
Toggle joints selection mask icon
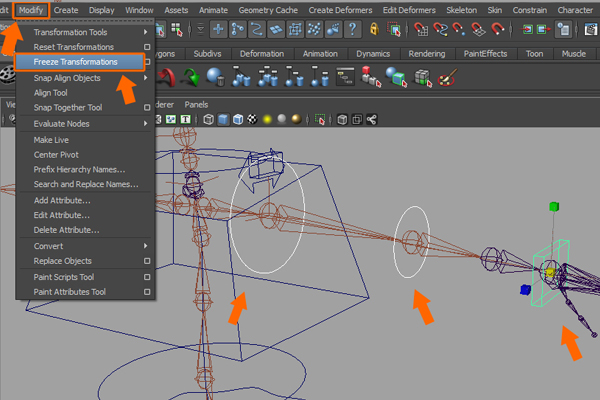[x=238, y=29]
